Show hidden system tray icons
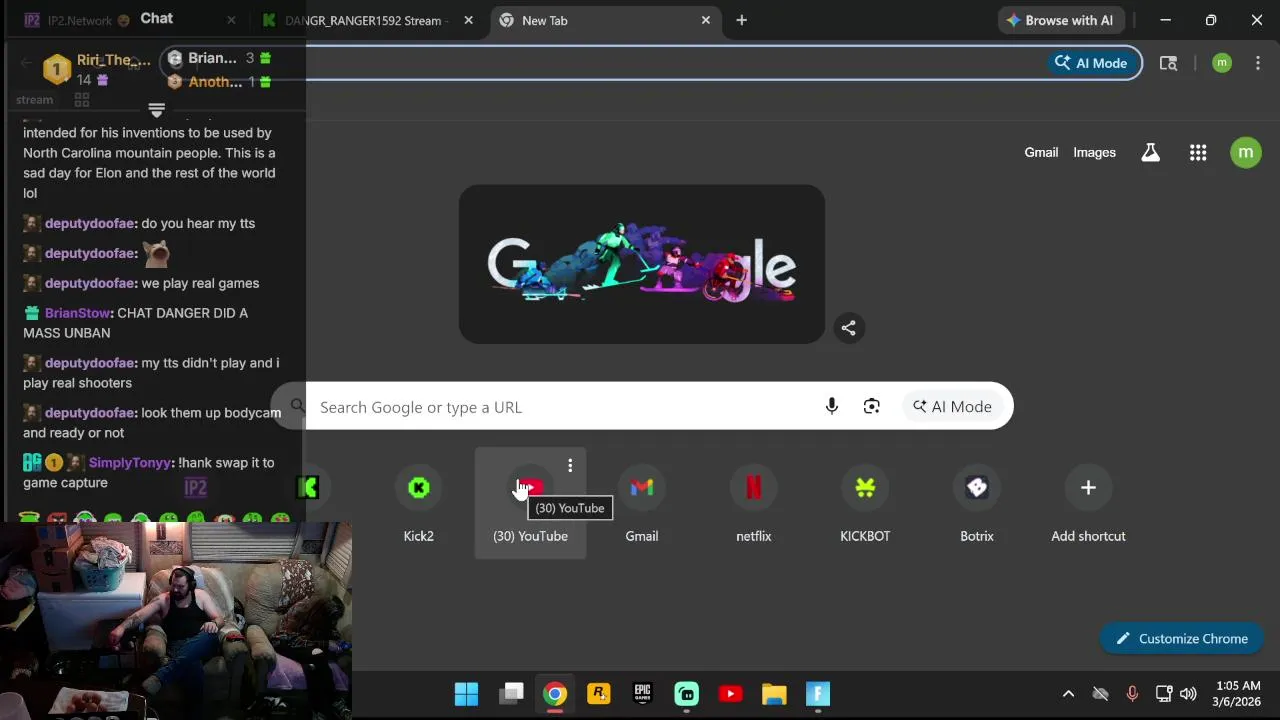 1068,693
